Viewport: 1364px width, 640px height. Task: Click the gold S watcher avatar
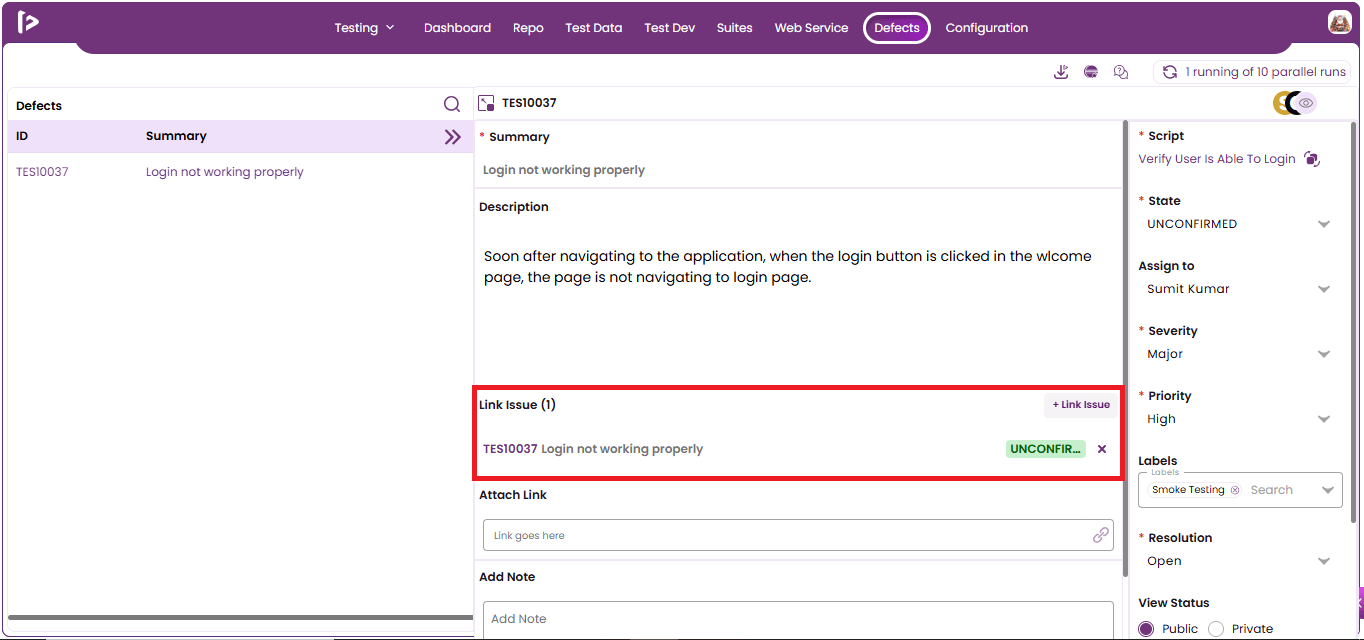1280,103
